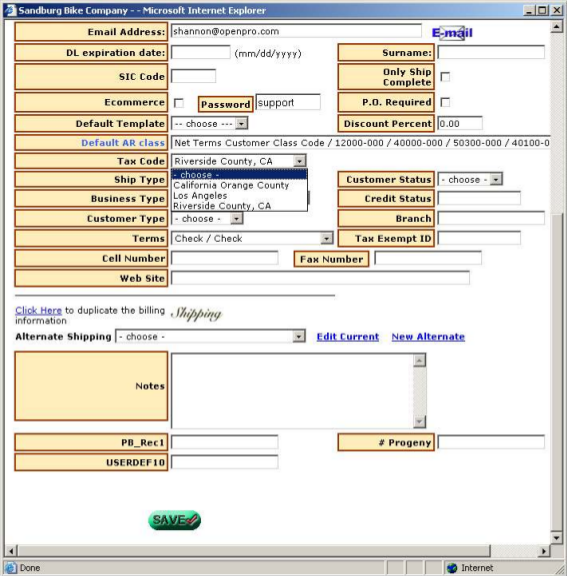Click the DL expiration date field

pyautogui.click(x=201, y=53)
